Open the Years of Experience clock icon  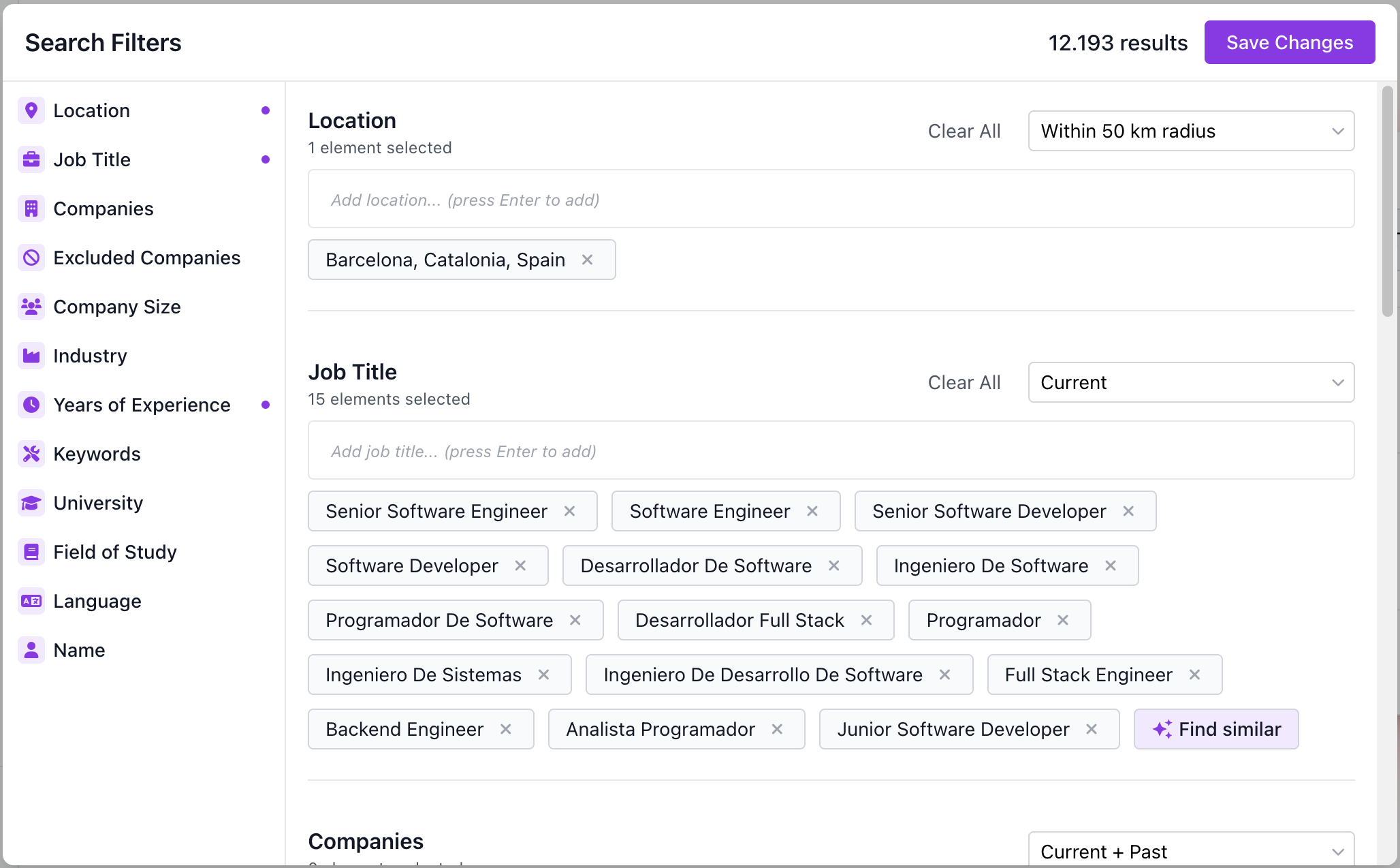pyautogui.click(x=31, y=404)
